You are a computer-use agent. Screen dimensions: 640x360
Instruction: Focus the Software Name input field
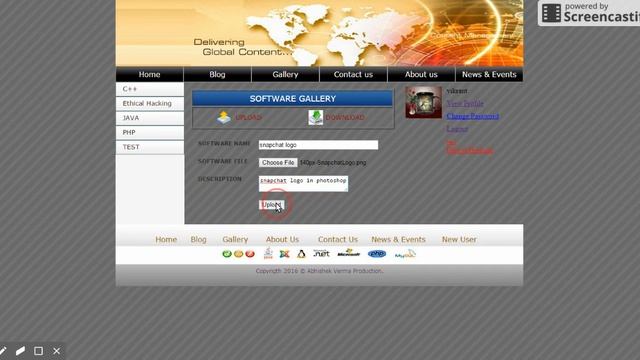318,145
